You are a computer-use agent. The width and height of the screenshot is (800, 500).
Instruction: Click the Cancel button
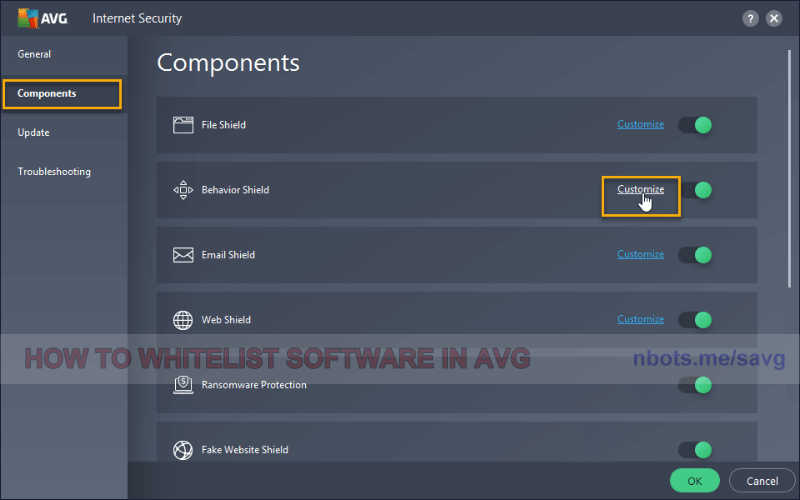[x=762, y=481]
